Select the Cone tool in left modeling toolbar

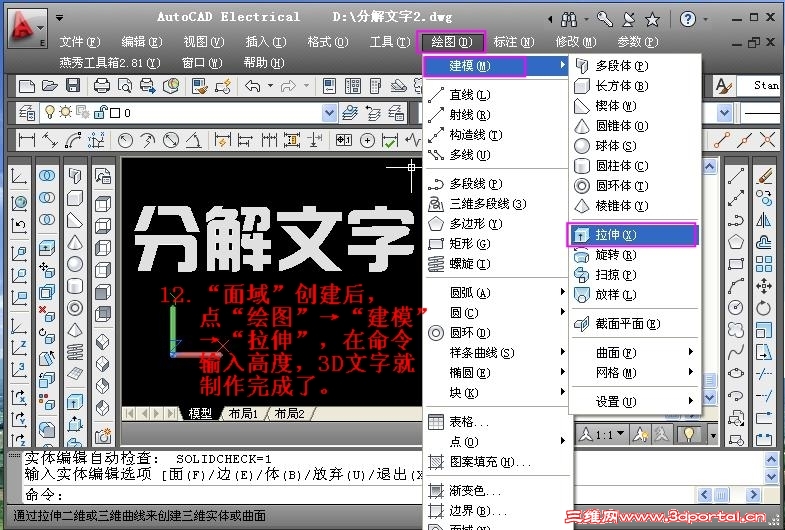pyautogui.click(x=75, y=242)
